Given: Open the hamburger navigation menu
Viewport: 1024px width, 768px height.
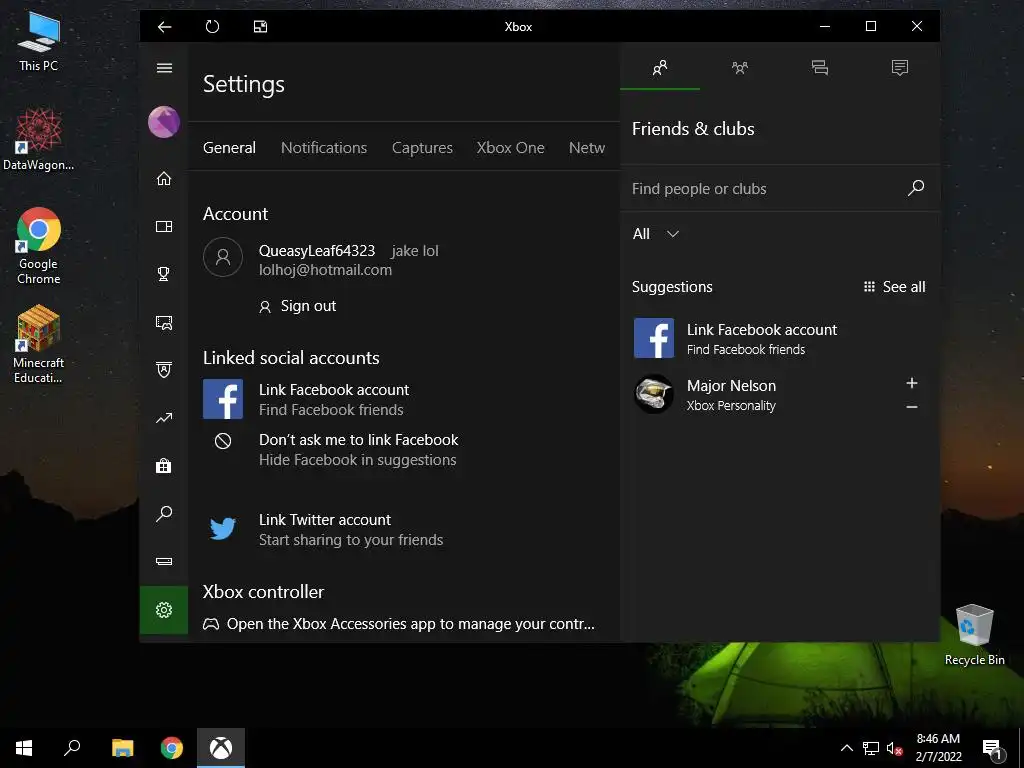Looking at the screenshot, I should (165, 68).
